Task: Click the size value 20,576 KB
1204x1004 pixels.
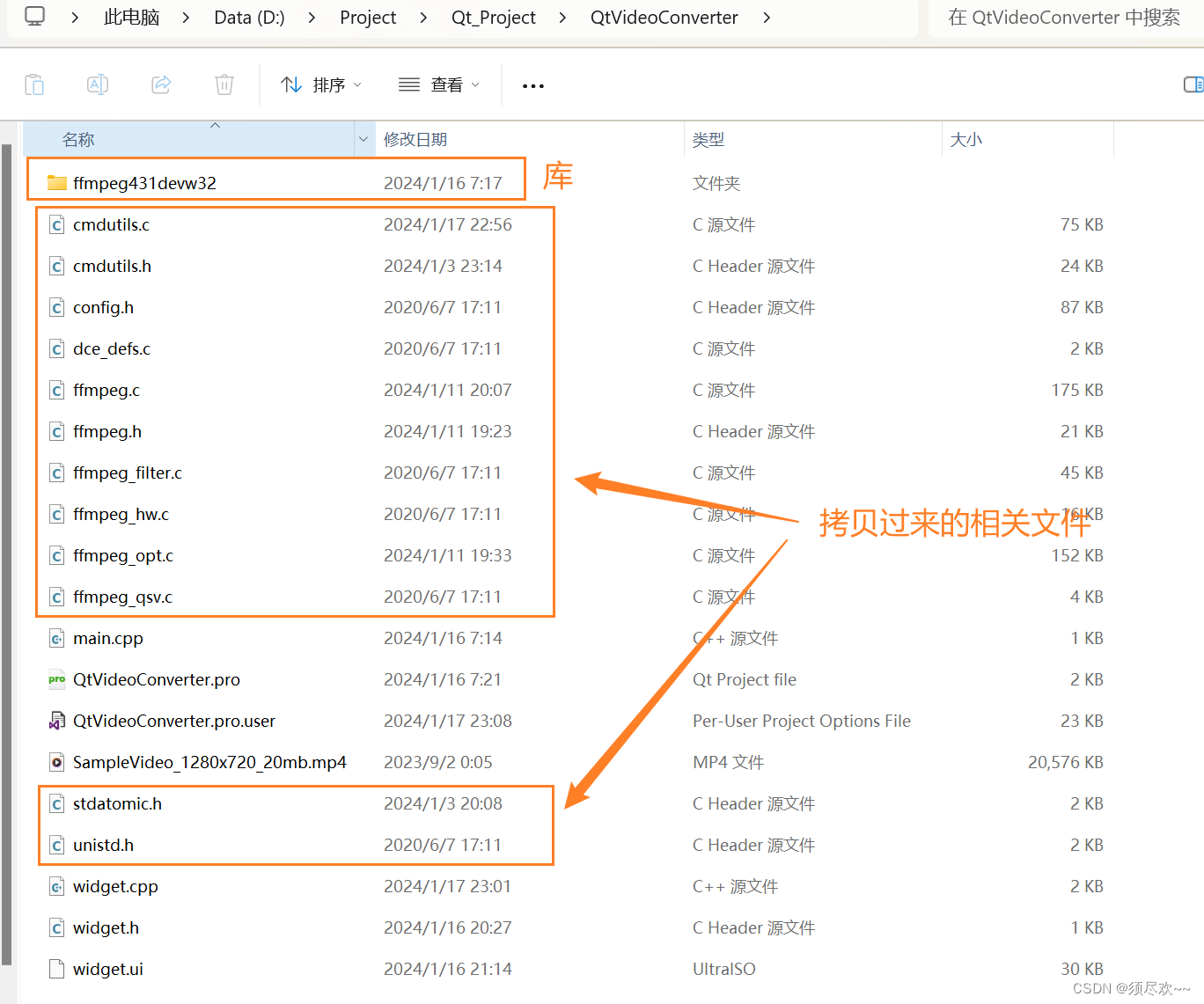Action: click(x=1066, y=762)
